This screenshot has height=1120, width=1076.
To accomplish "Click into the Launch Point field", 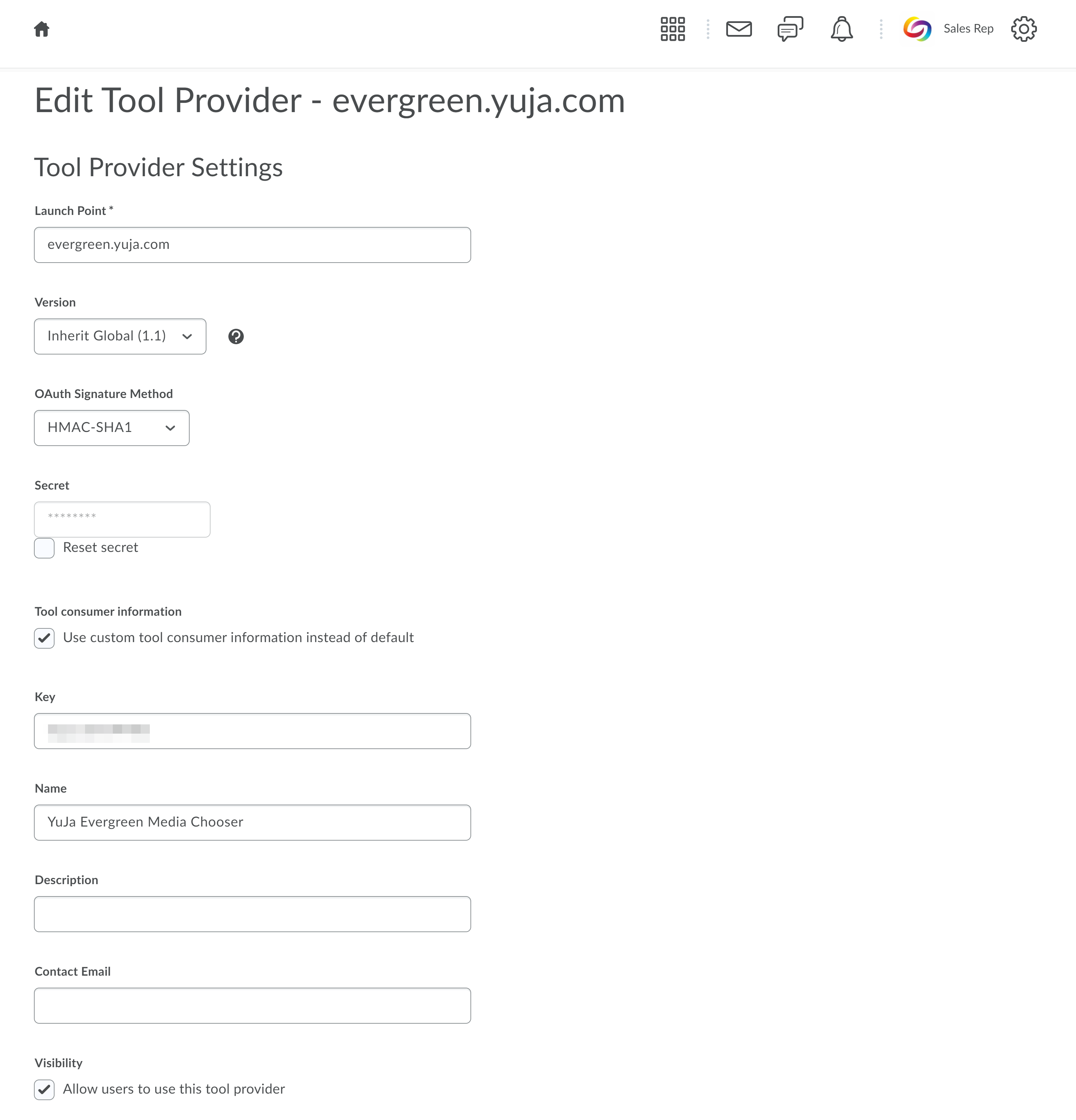I will tap(253, 245).
